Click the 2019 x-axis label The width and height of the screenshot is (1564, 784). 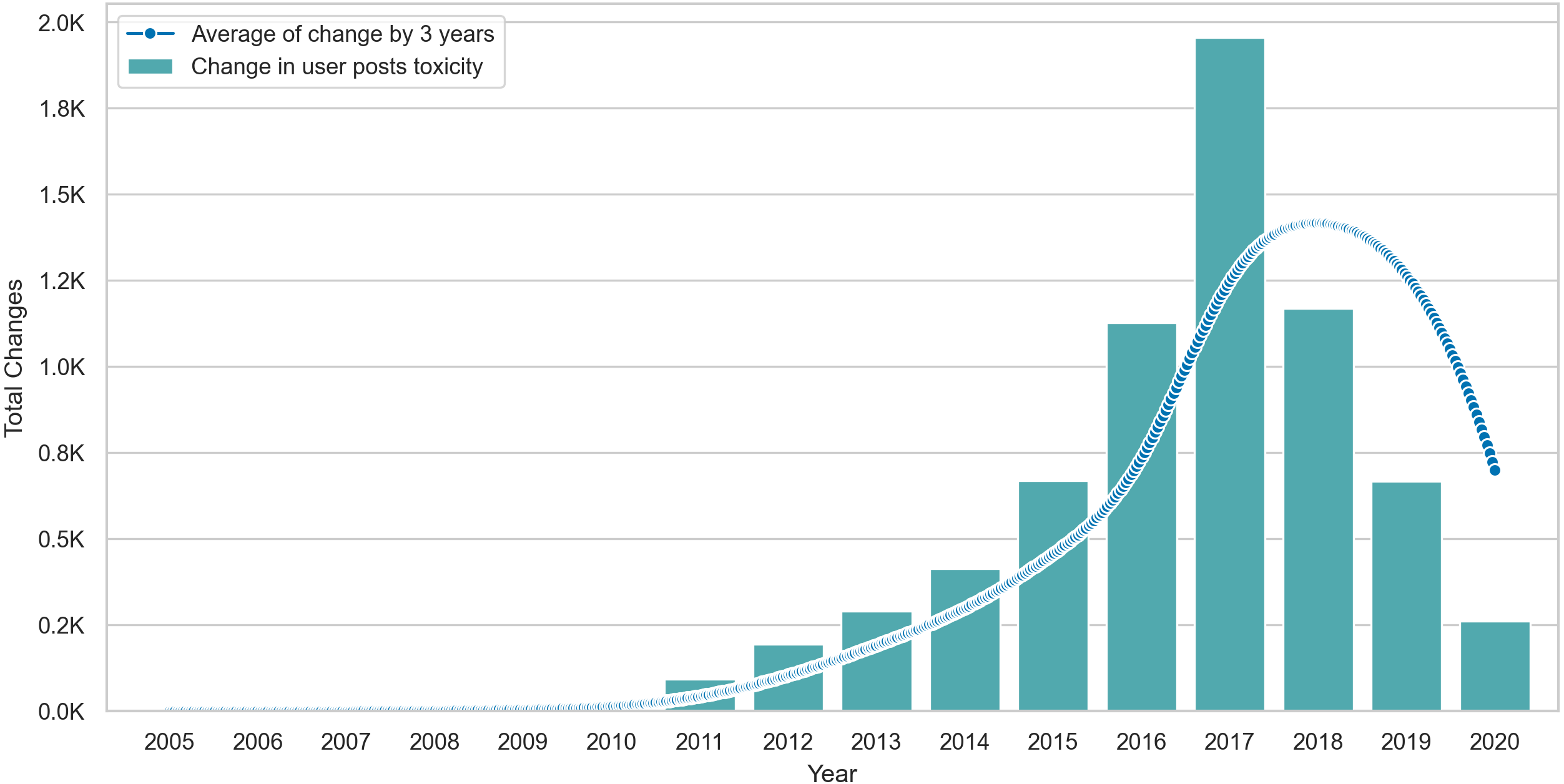coord(1406,742)
